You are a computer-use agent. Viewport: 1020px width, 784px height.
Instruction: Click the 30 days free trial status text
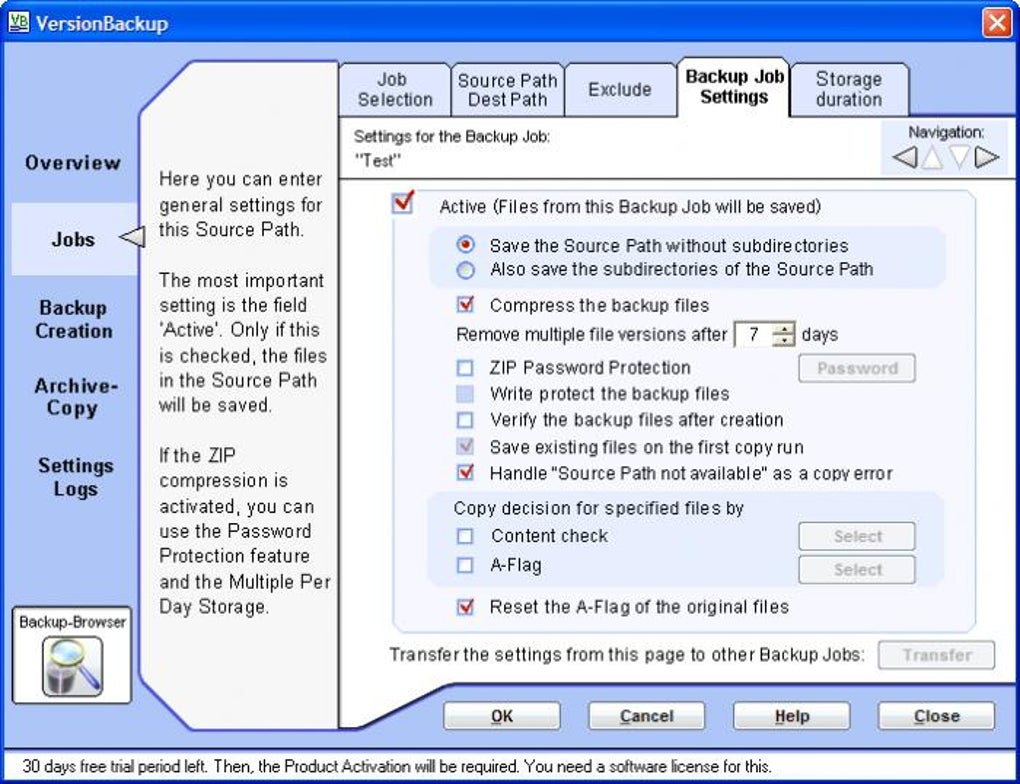click(x=397, y=766)
